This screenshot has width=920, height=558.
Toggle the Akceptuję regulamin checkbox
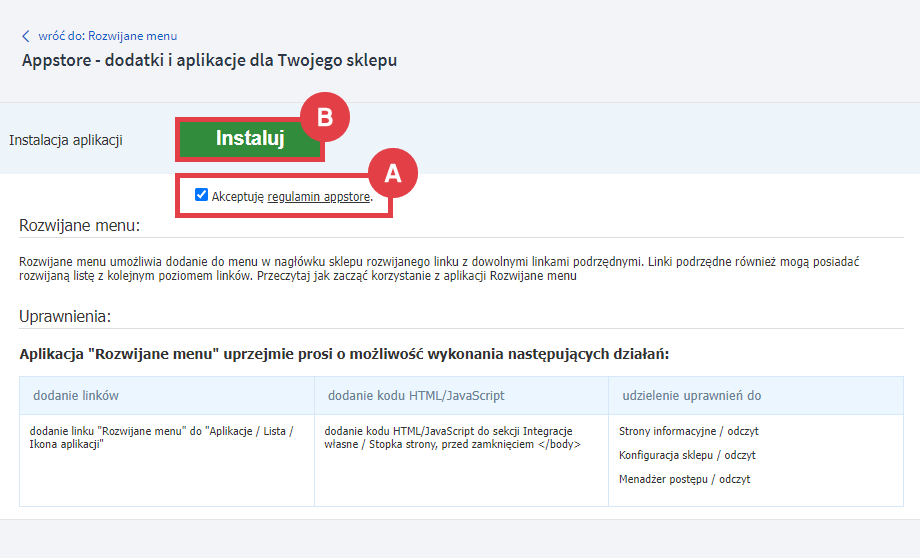(201, 196)
